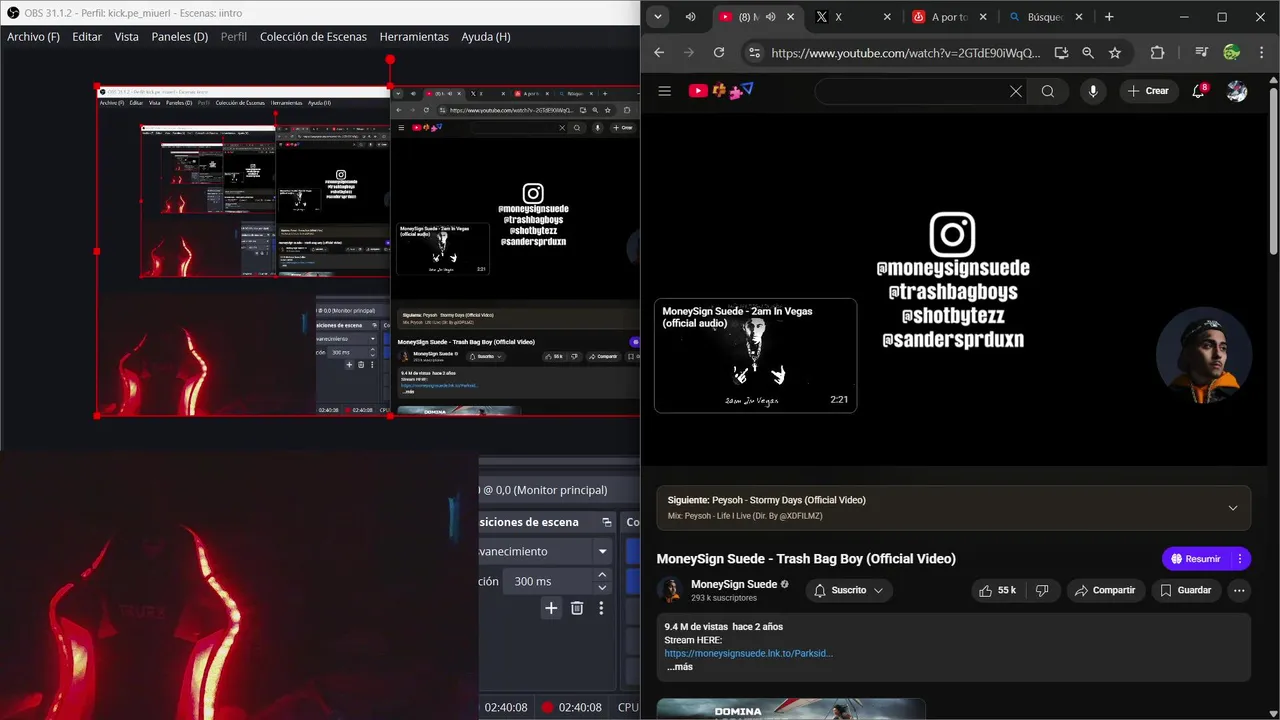Open the browser profile avatar
The width and height of the screenshot is (1280, 720).
pyautogui.click(x=1232, y=53)
